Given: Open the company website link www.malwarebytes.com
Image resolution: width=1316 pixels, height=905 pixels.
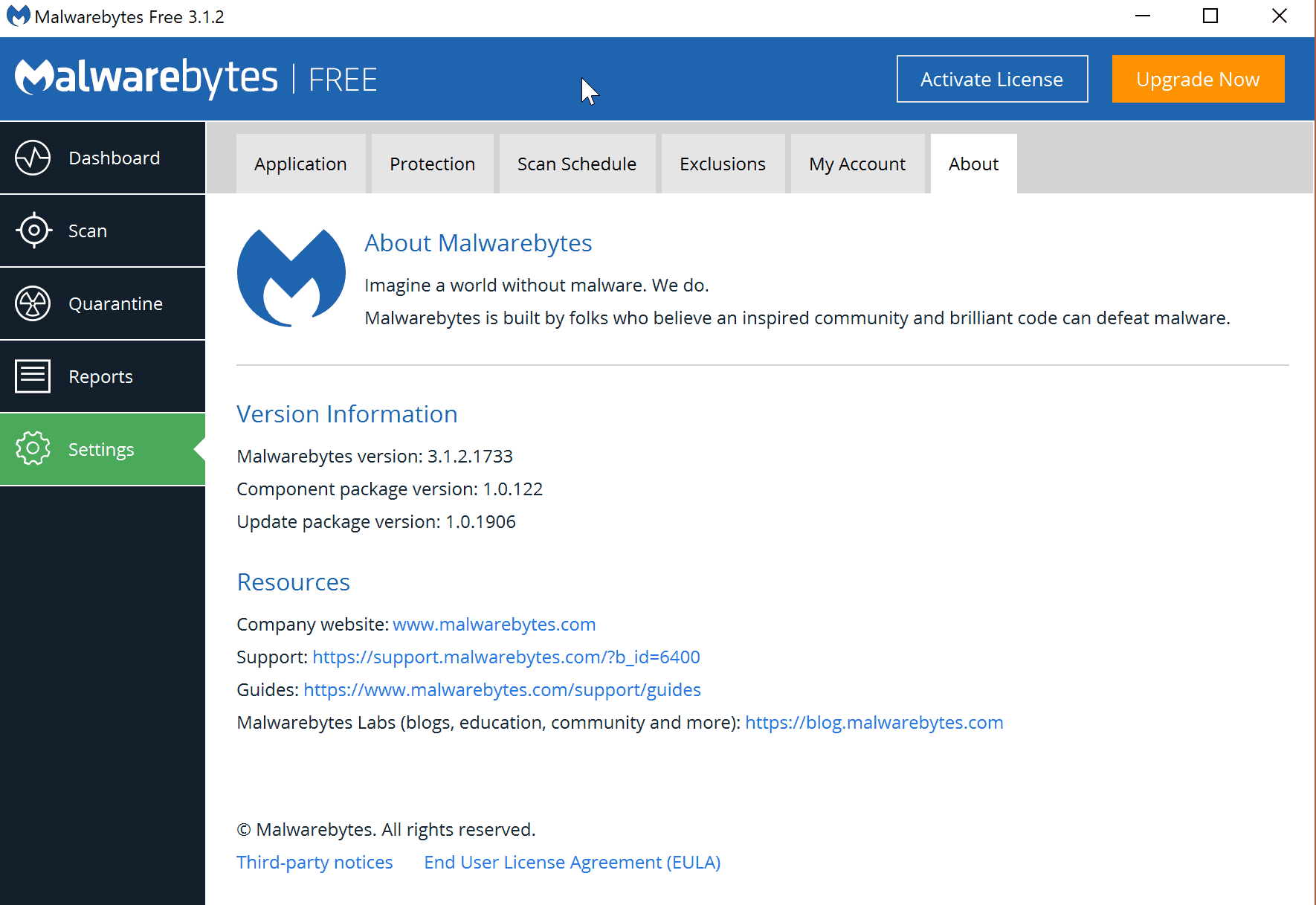Looking at the screenshot, I should (x=494, y=624).
